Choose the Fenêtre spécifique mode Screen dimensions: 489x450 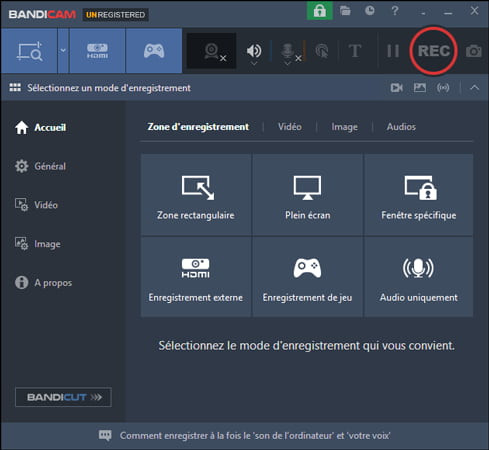coord(419,195)
